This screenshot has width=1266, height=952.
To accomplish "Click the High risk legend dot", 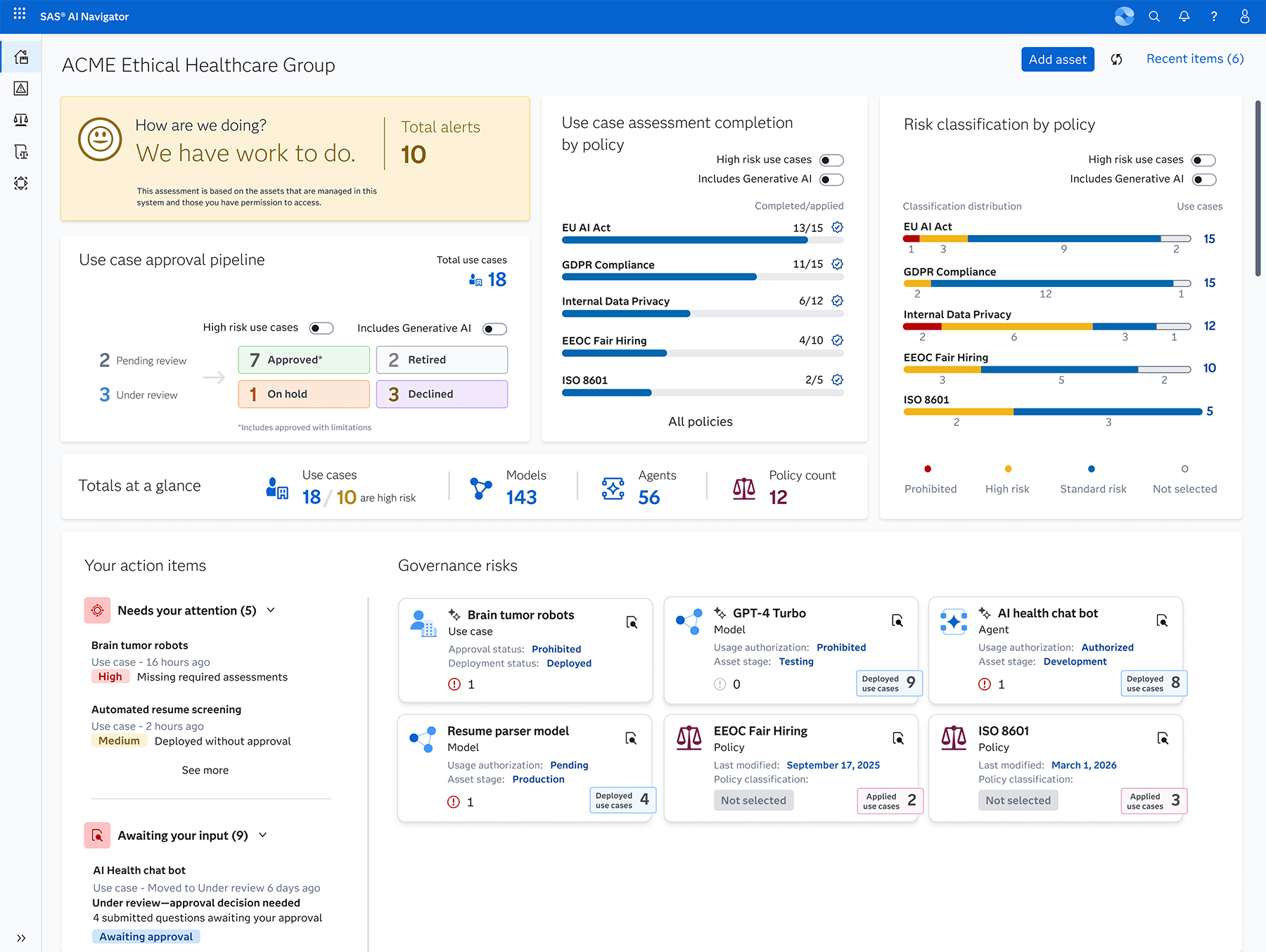I will 1008,469.
